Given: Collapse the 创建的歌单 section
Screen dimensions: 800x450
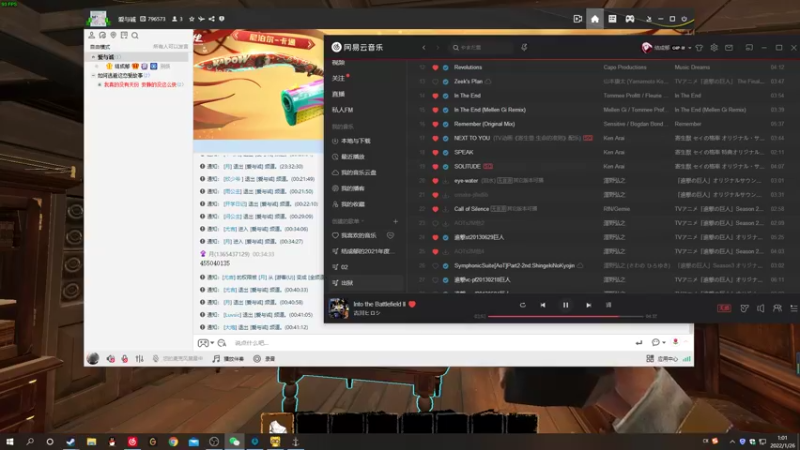Looking at the screenshot, I should point(348,221).
